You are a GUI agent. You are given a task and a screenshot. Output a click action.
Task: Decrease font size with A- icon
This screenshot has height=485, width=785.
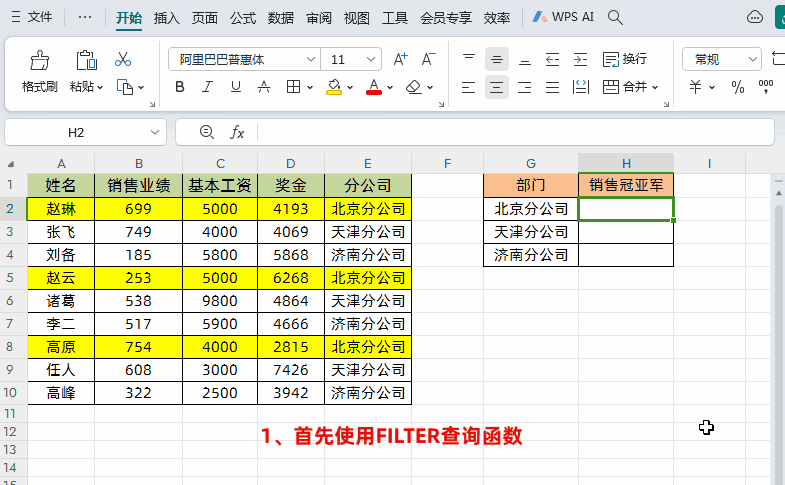click(427, 60)
